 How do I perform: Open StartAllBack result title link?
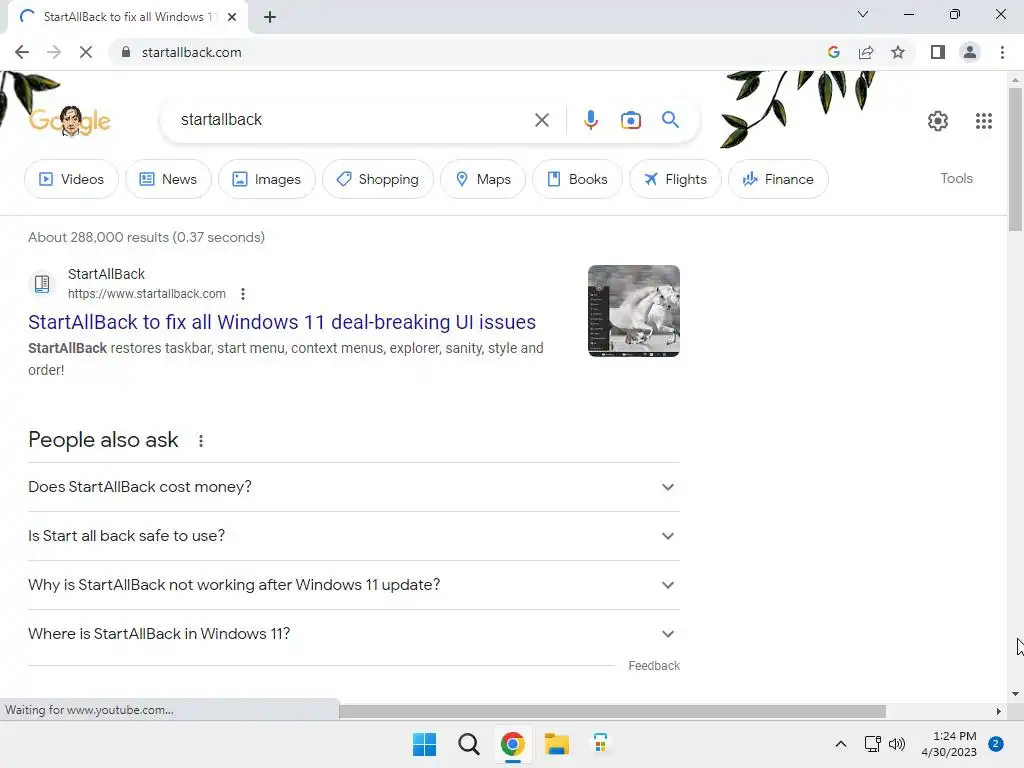tap(282, 322)
